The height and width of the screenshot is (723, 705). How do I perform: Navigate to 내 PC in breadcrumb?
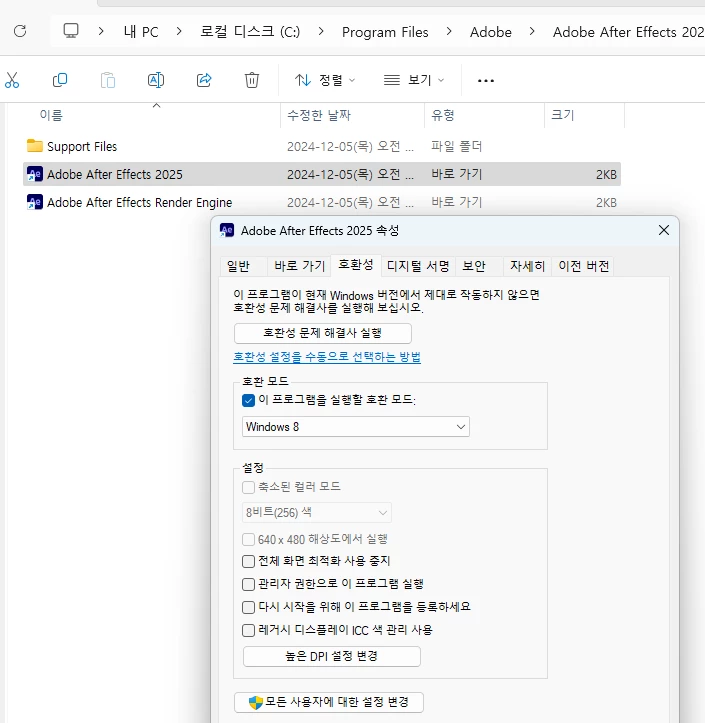coord(141,32)
